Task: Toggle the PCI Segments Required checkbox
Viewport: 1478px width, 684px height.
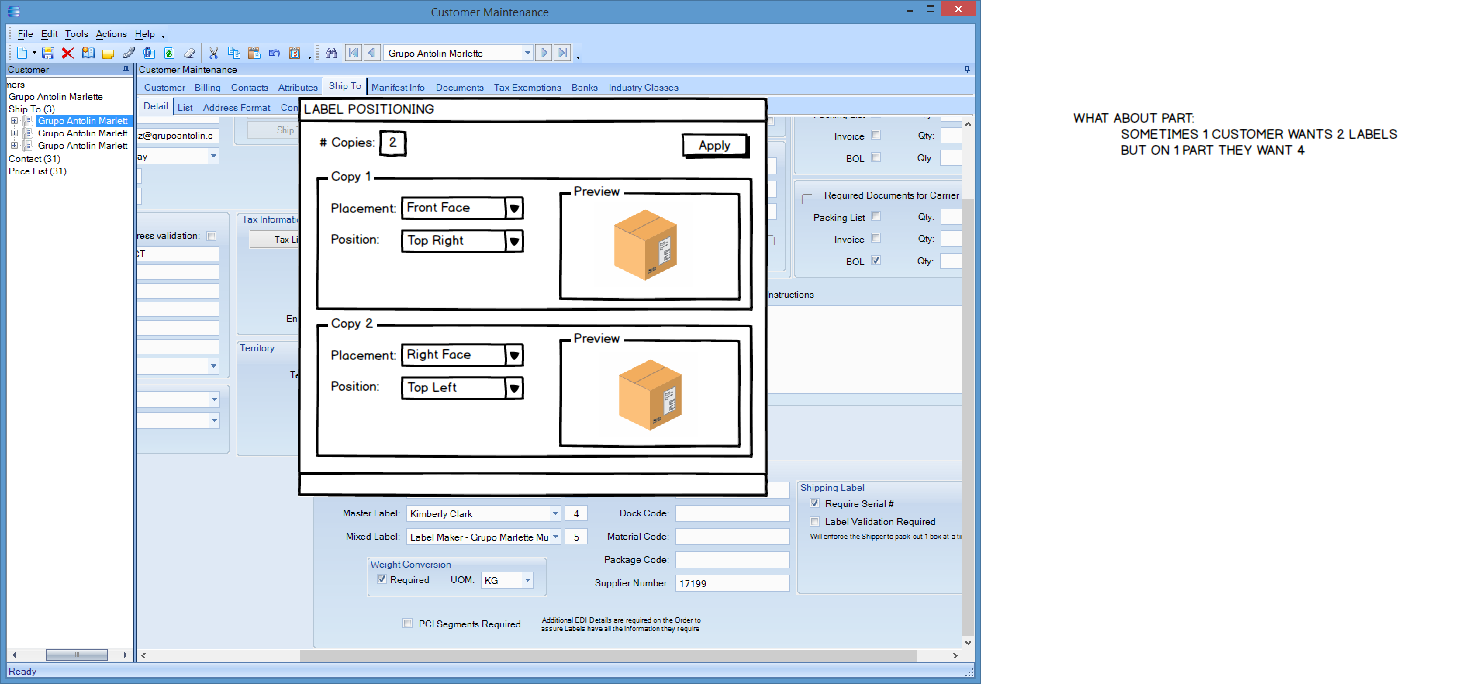Action: click(407, 624)
